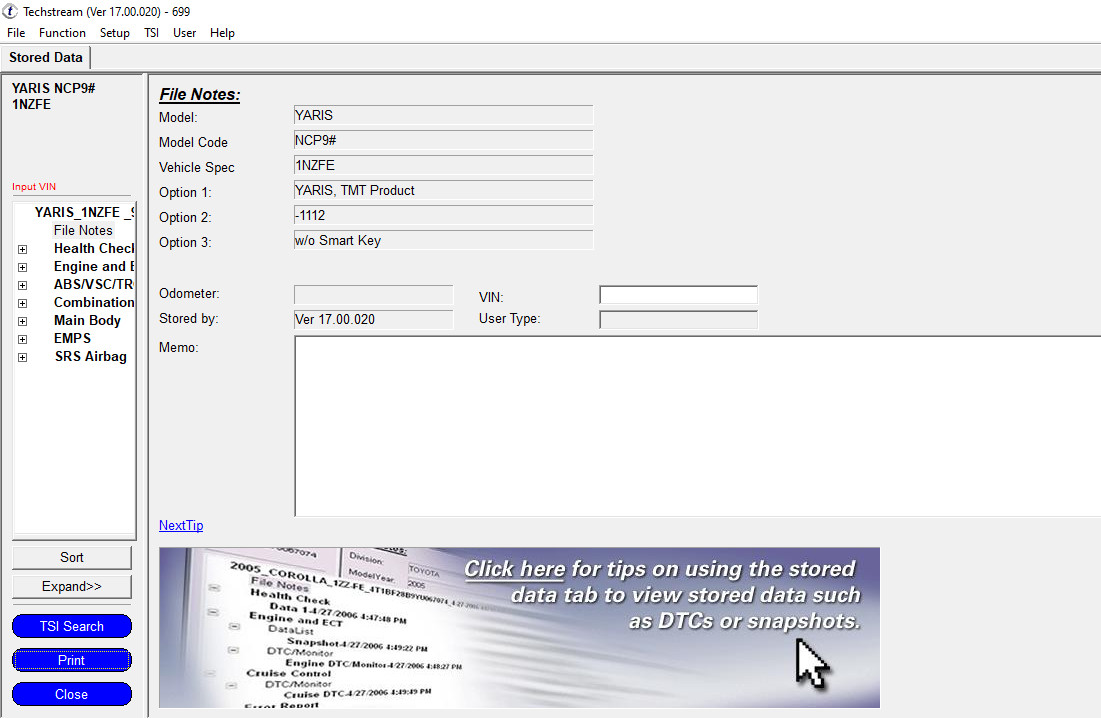The width and height of the screenshot is (1101, 718).
Task: Click Option 1 field YARIS, TMT Product
Action: coord(443,190)
